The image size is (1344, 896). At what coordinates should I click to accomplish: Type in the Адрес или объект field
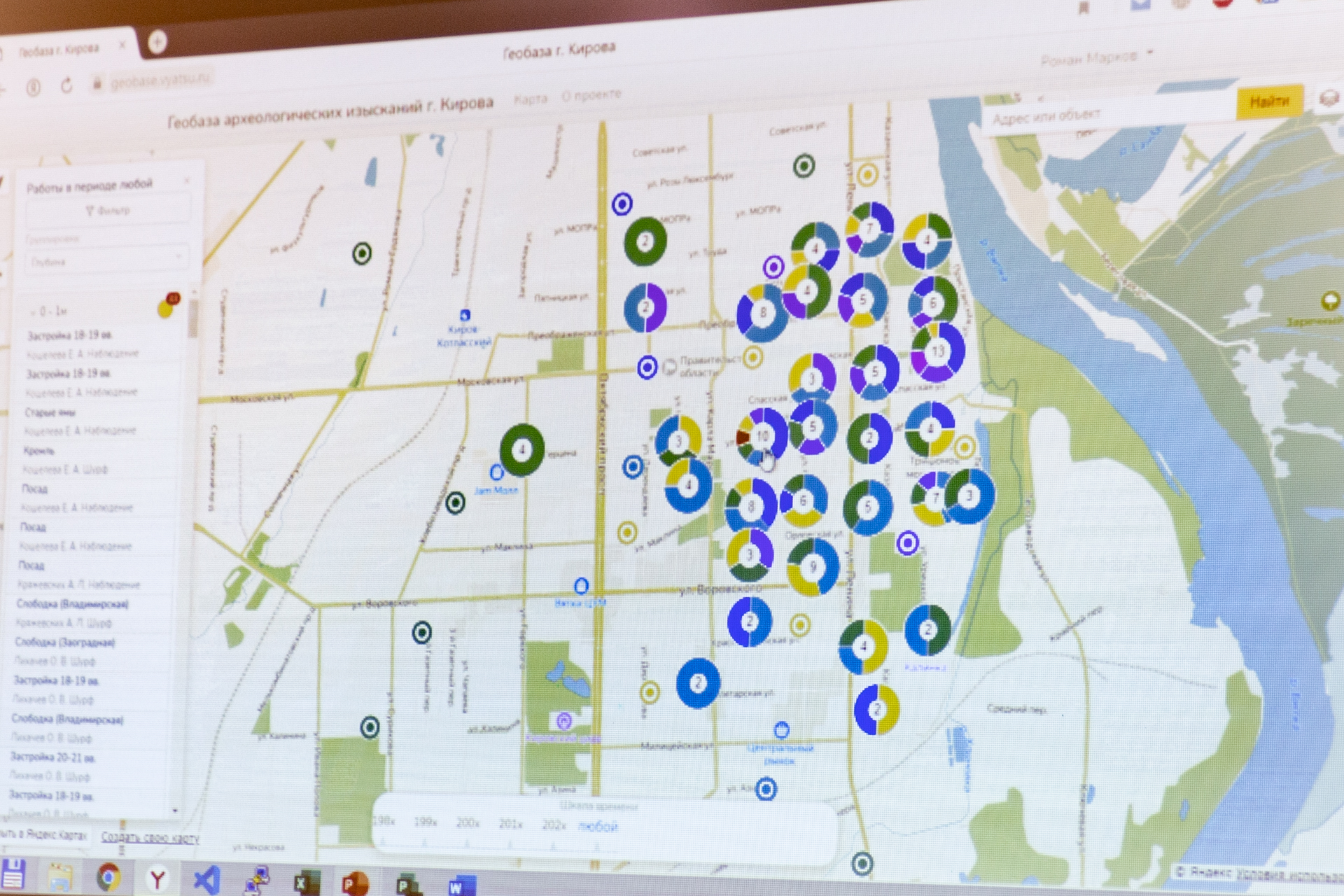pos(1106,114)
